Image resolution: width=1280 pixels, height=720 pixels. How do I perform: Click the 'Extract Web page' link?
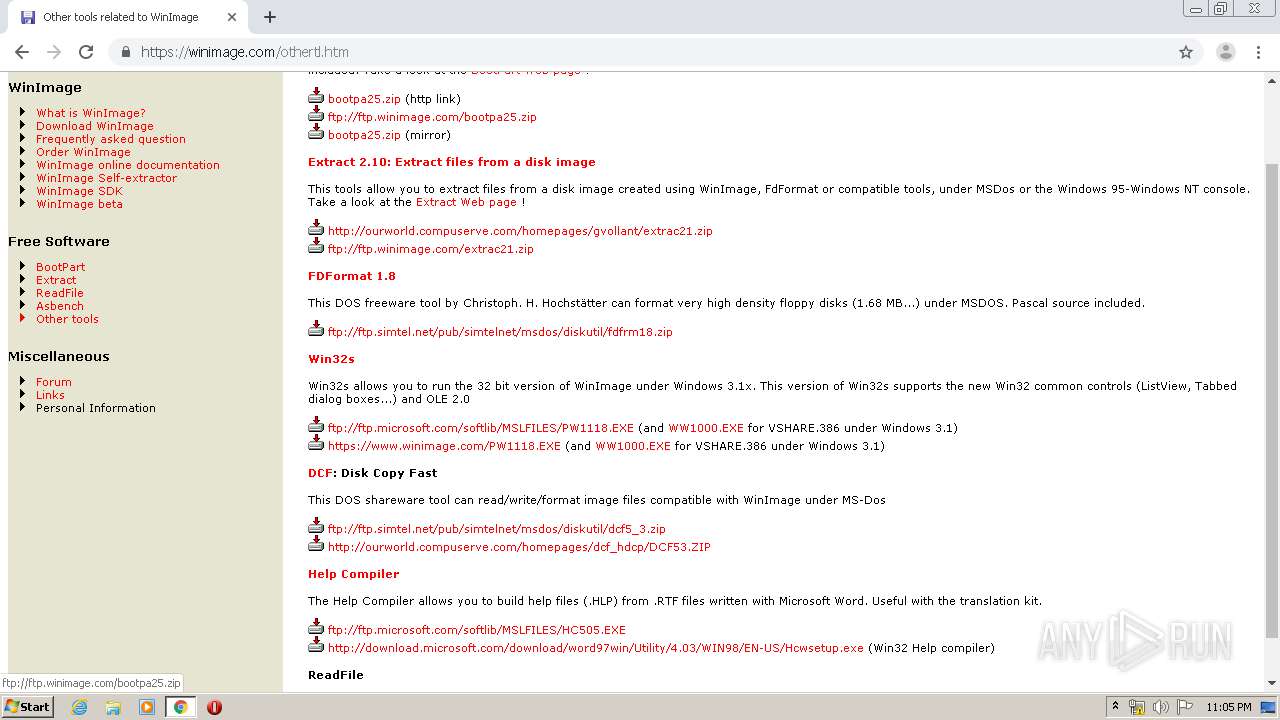coord(466,202)
